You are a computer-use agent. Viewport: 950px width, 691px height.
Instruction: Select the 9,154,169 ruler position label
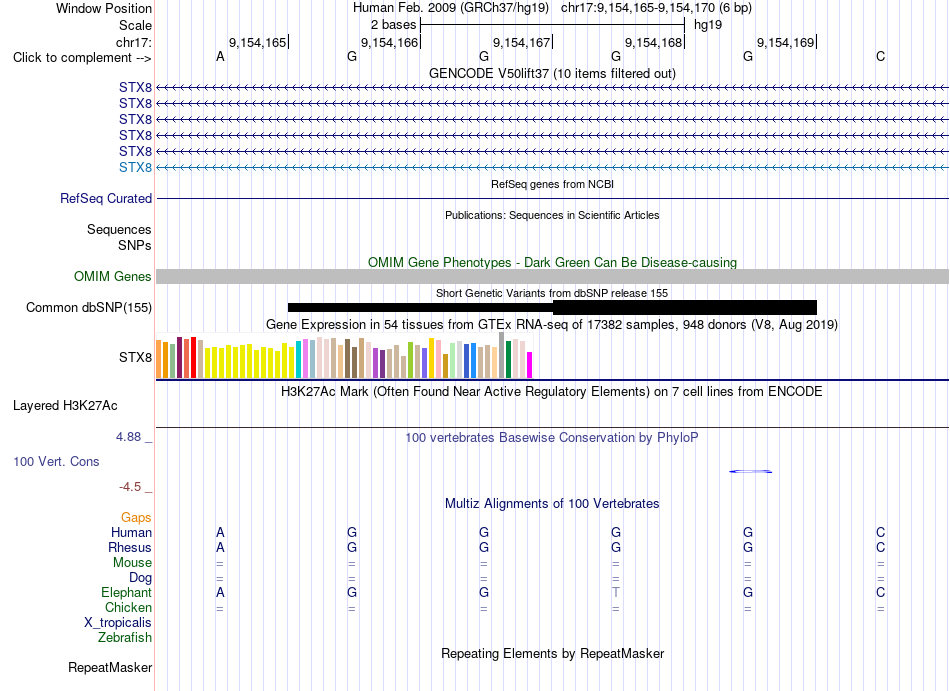click(x=786, y=42)
